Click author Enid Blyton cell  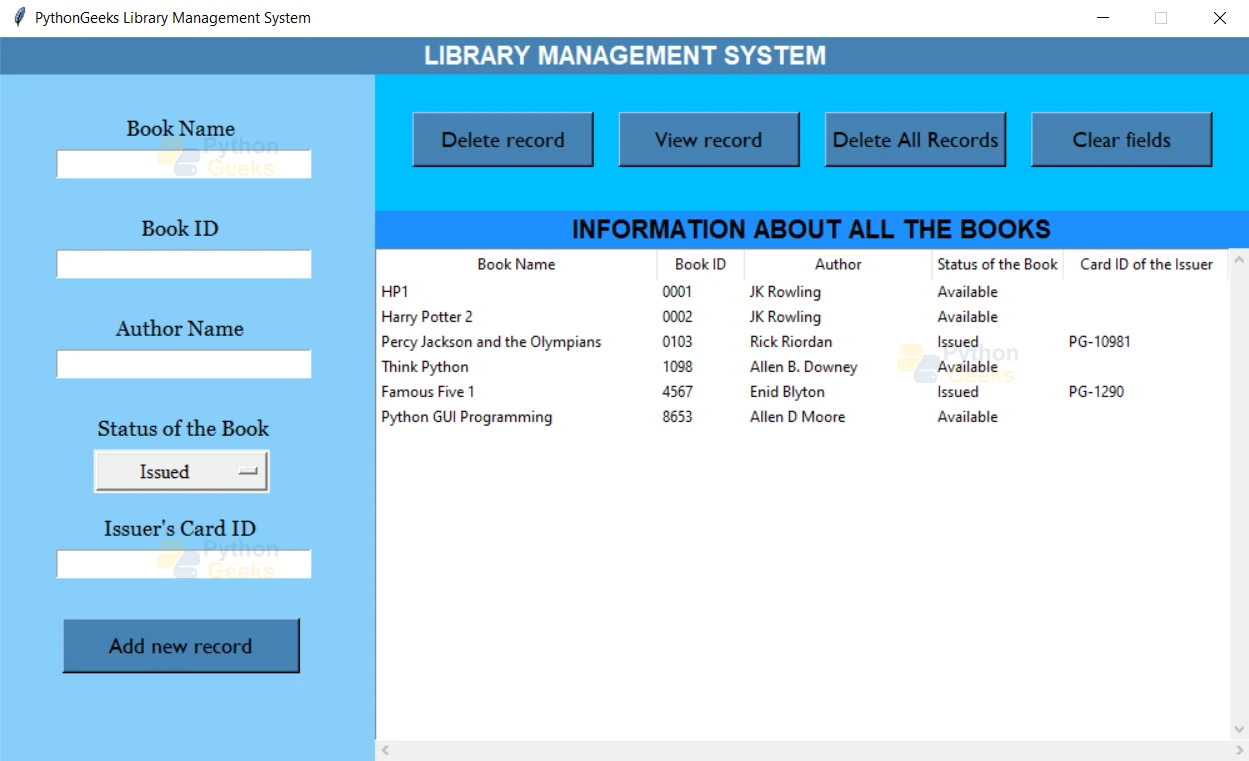tap(787, 392)
